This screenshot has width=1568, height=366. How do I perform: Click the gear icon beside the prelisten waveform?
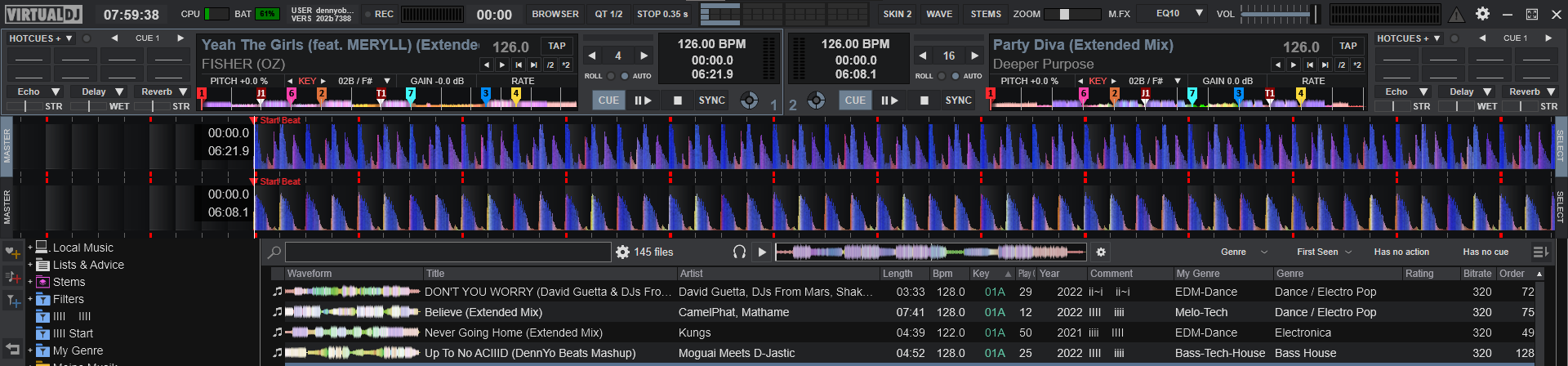click(1101, 252)
